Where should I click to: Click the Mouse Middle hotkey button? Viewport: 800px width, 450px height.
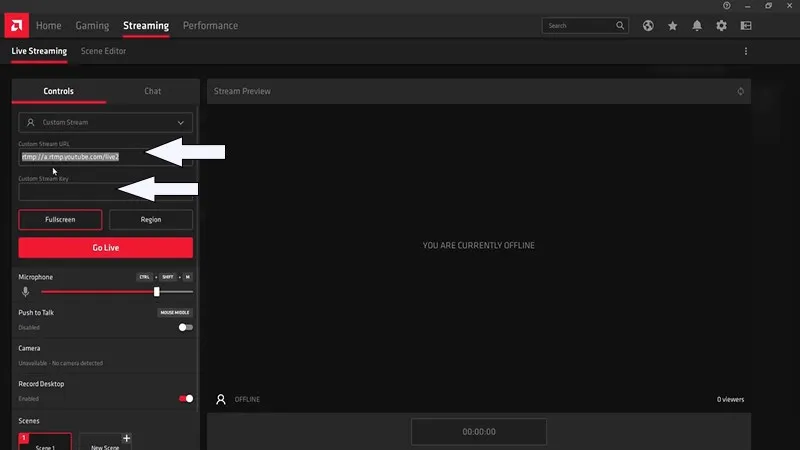[x=175, y=312]
